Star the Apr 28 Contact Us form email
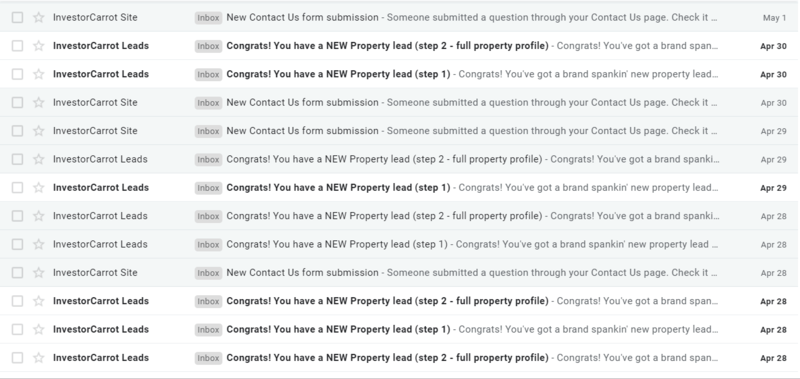The height and width of the screenshot is (379, 800). click(x=38, y=273)
